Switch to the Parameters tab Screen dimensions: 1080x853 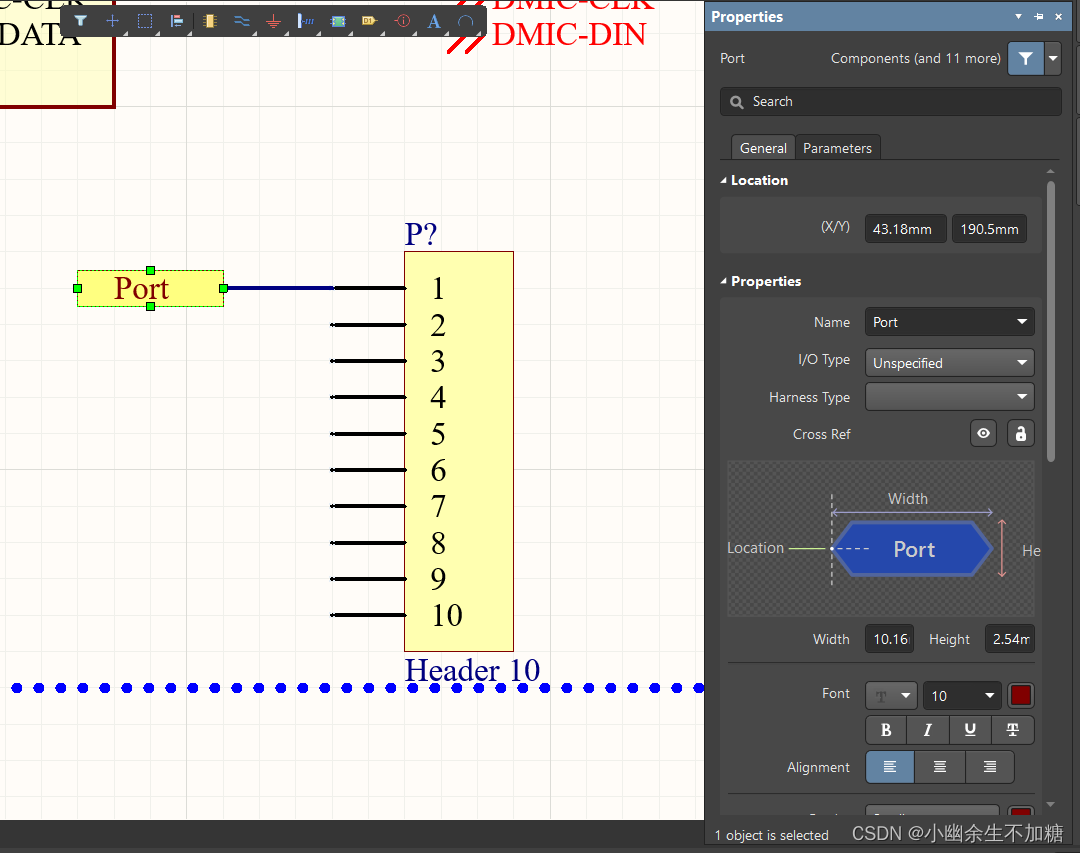point(837,148)
